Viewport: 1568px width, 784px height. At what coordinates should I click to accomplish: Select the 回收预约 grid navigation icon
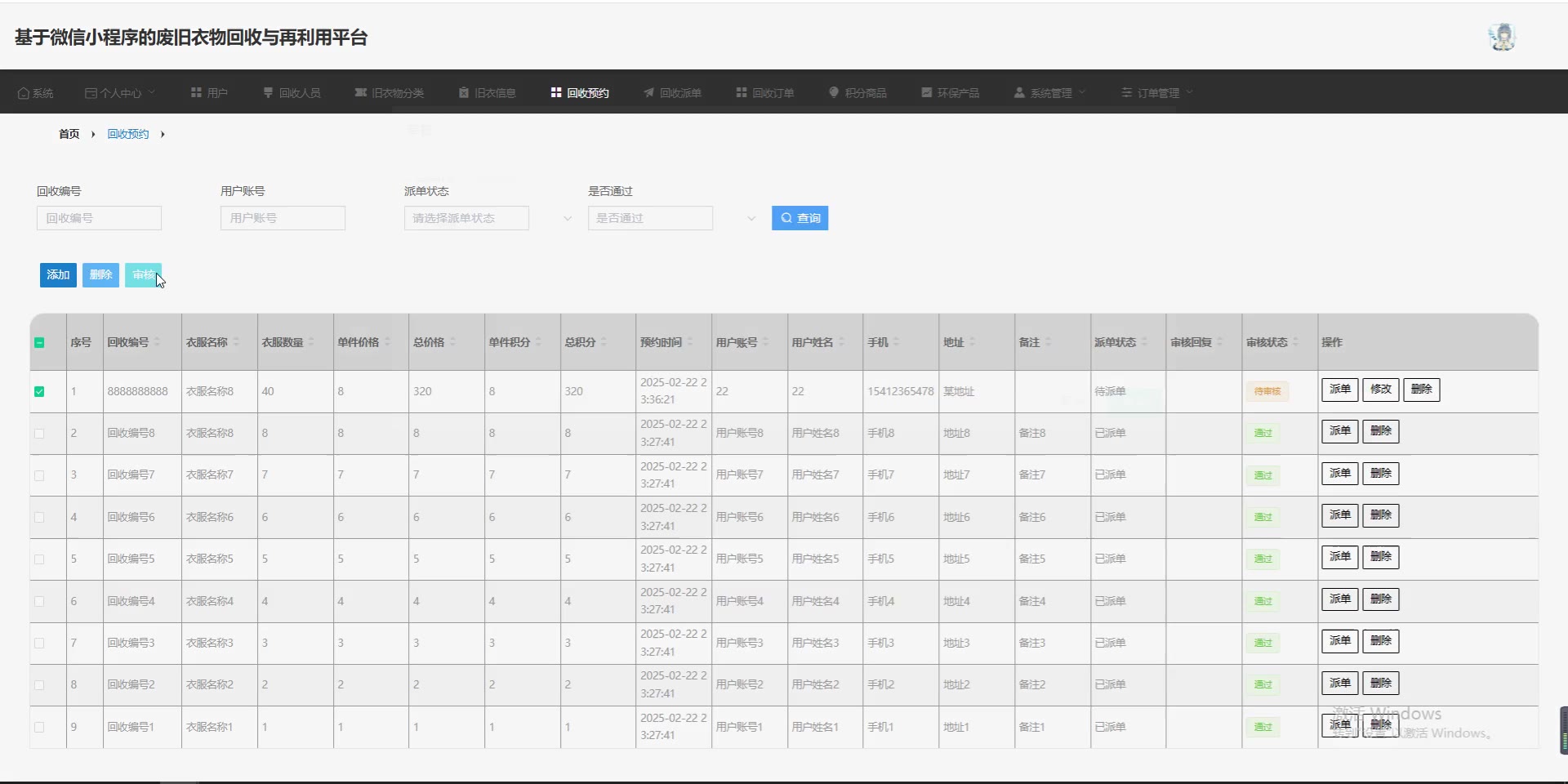click(556, 93)
